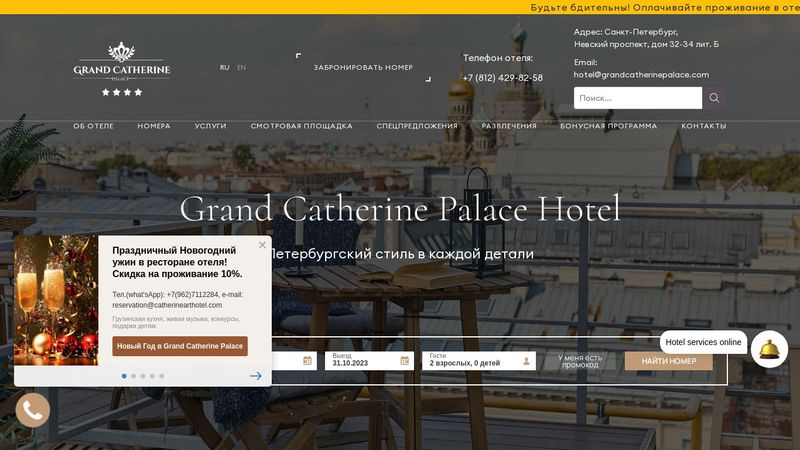The width and height of the screenshot is (800, 450).
Task: Click the guests person icon
Action: 527,361
